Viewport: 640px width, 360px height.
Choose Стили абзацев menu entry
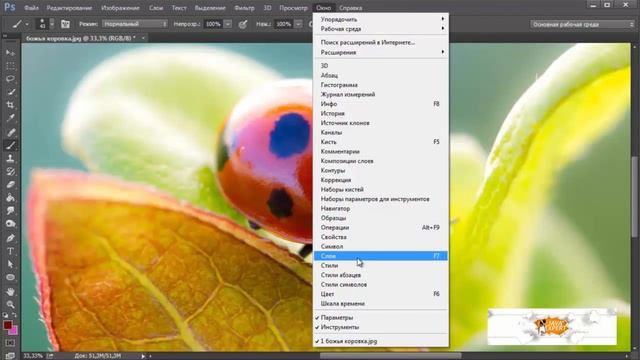(380, 275)
